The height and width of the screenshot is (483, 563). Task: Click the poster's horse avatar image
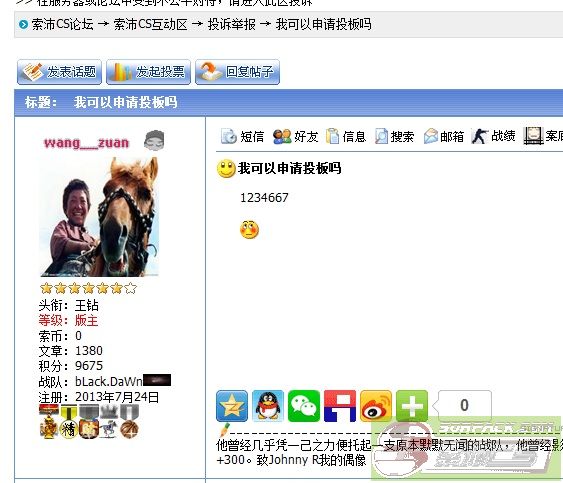99,217
